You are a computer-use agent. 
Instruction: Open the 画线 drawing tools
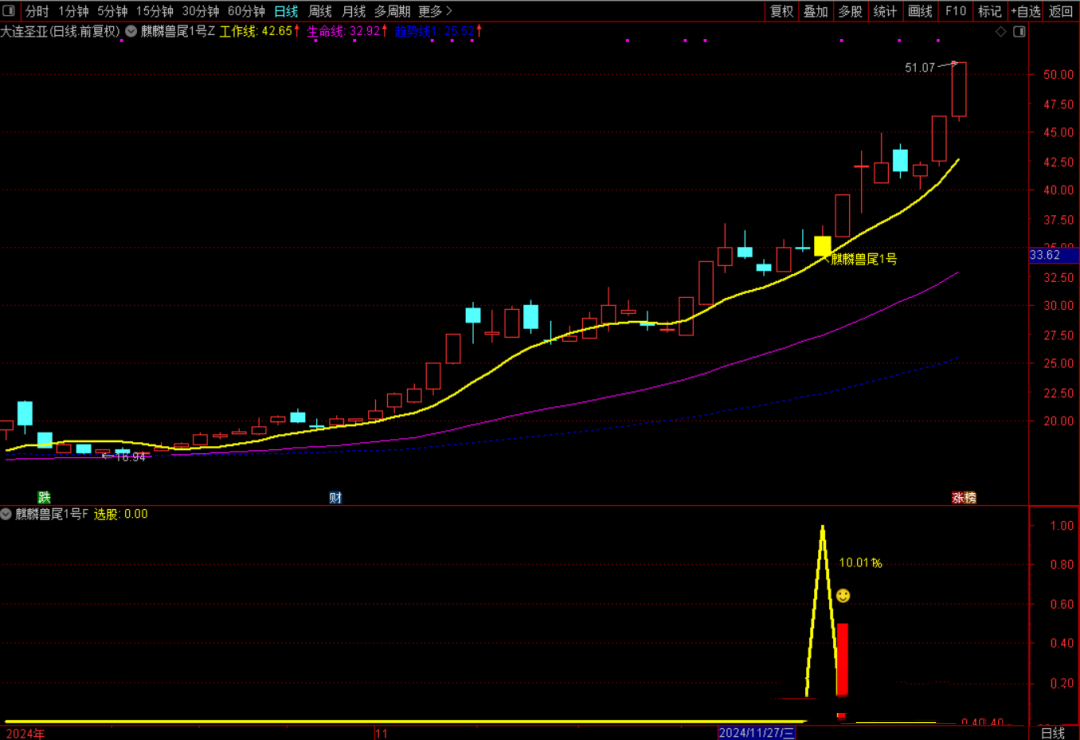[920, 12]
